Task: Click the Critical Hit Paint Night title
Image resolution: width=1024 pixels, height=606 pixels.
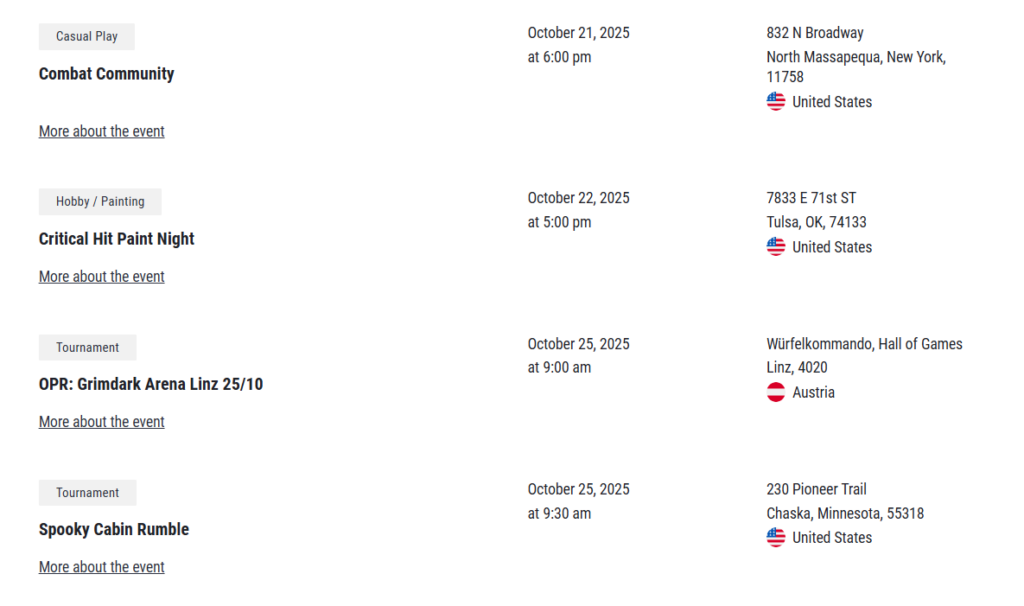Action: (117, 239)
